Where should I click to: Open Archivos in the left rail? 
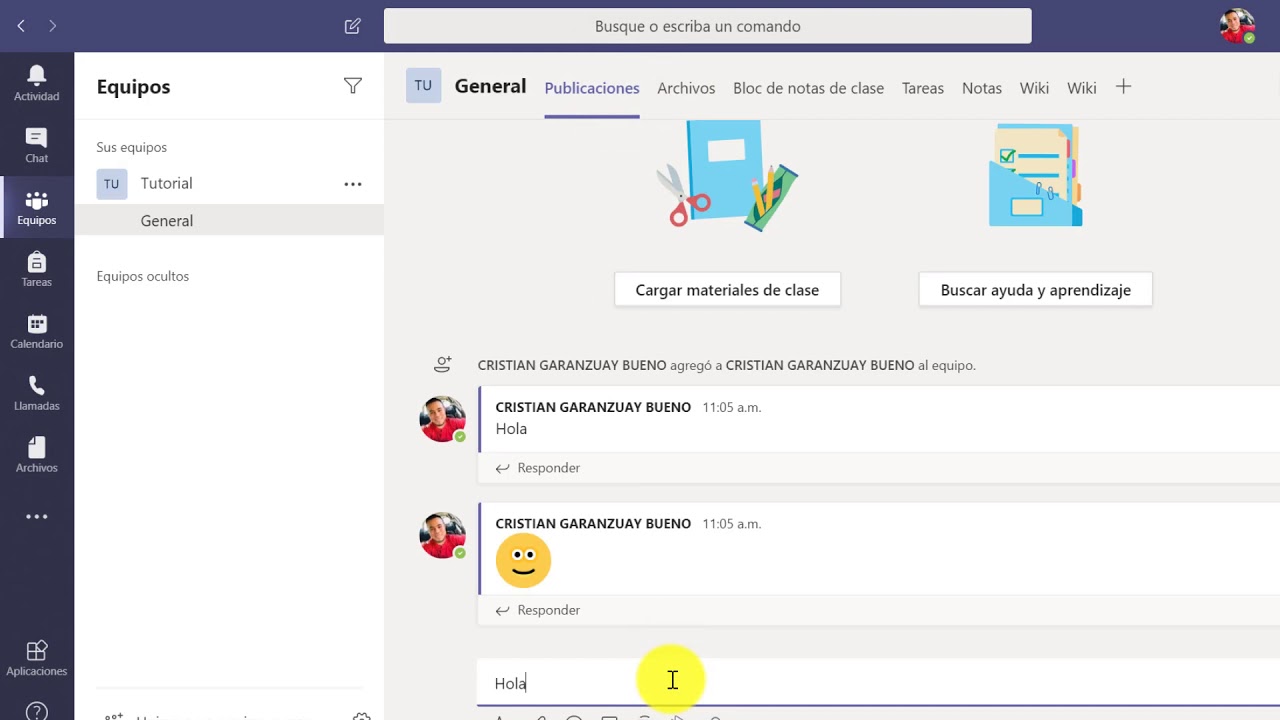click(x=36, y=455)
